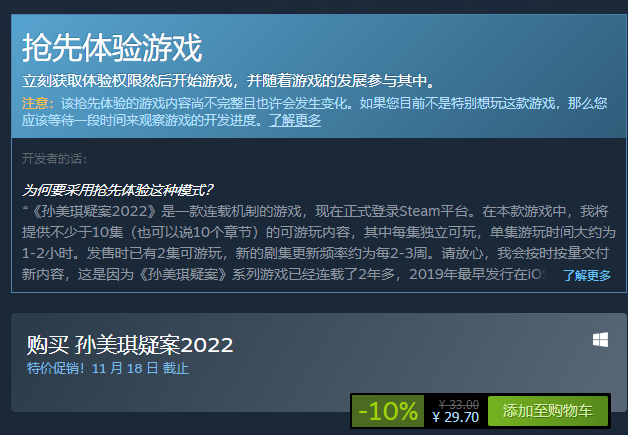Click the -10% discount badge

tap(388, 411)
